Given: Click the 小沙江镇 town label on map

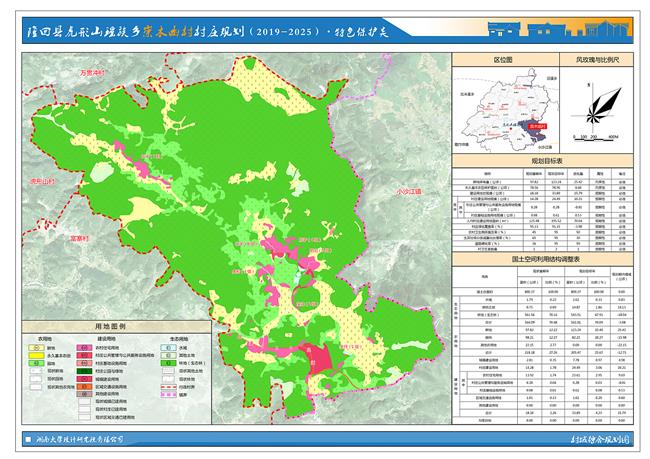Looking at the screenshot, I should [x=411, y=190].
